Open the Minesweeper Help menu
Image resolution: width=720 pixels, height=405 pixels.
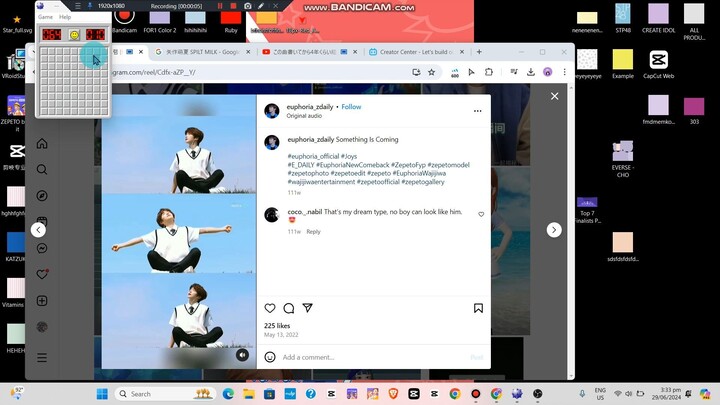65,17
